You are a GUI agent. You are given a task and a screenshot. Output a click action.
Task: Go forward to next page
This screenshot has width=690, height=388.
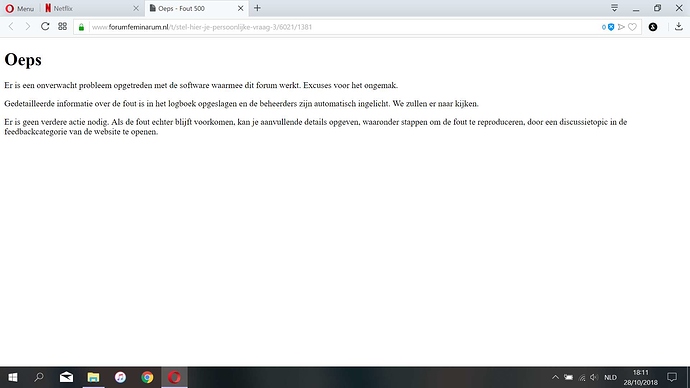tap(28, 27)
